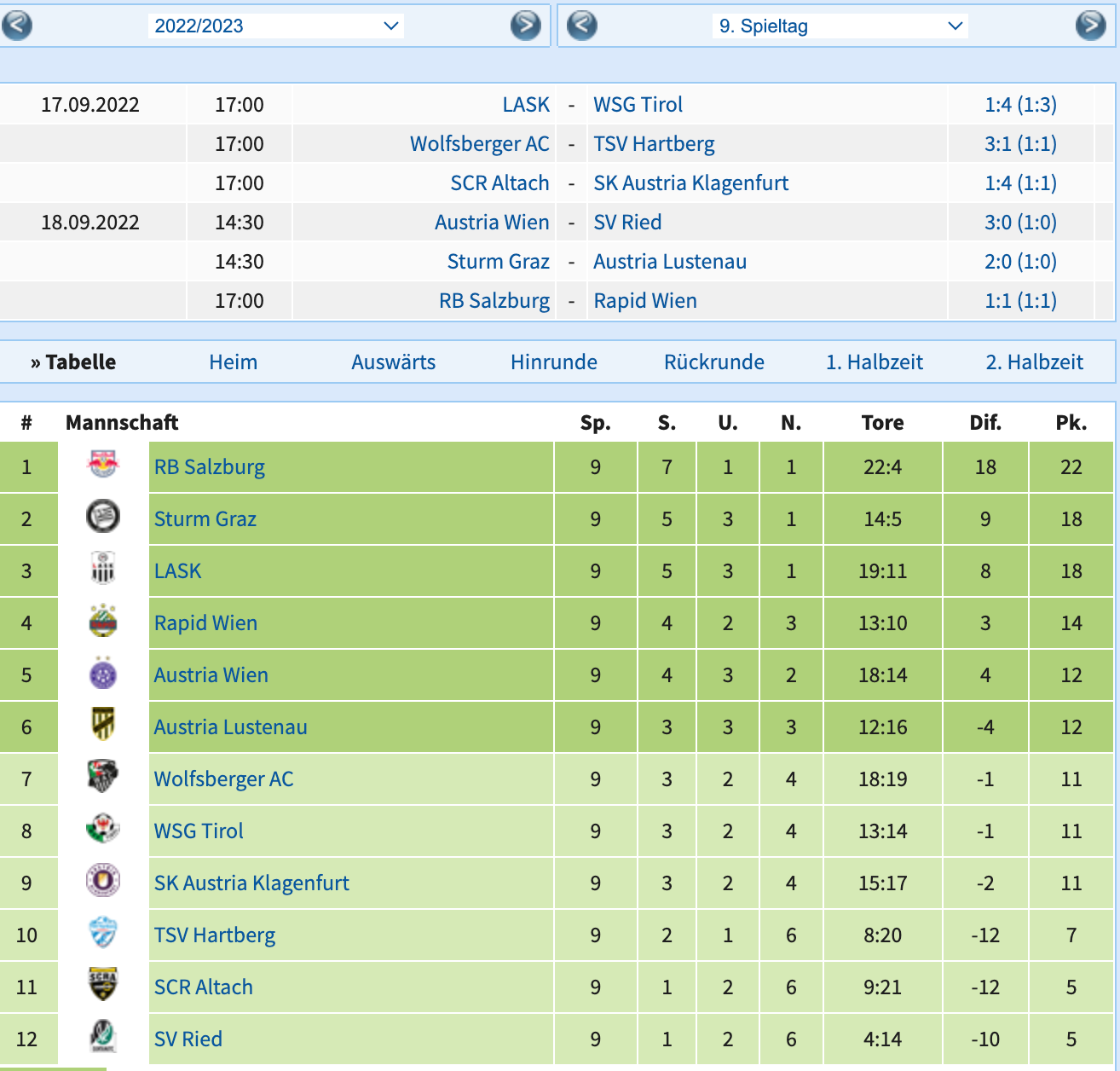Click SCR Altach club crest
1120x1071 pixels.
click(x=103, y=984)
